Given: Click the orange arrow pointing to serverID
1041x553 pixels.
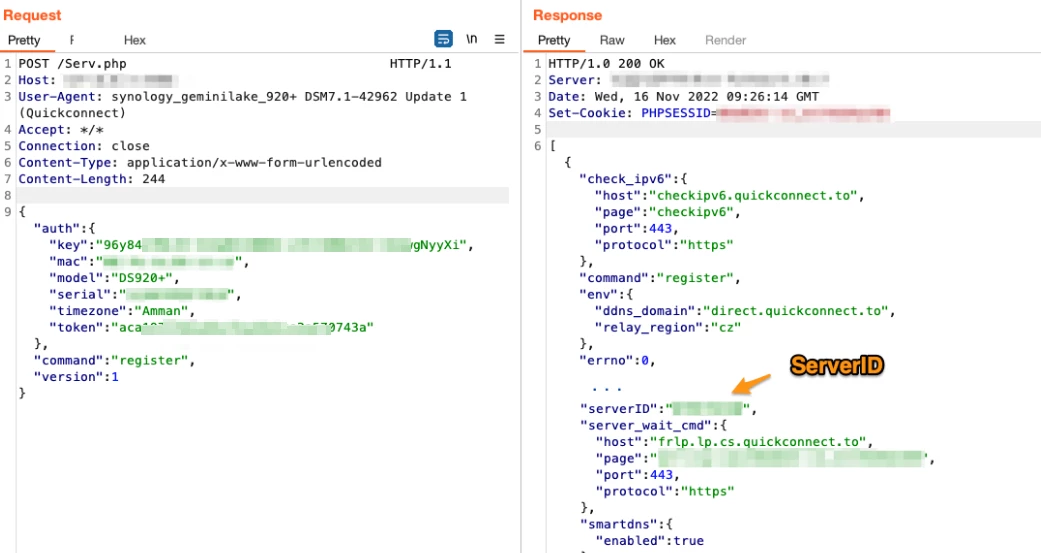Looking at the screenshot, I should coord(752,384).
